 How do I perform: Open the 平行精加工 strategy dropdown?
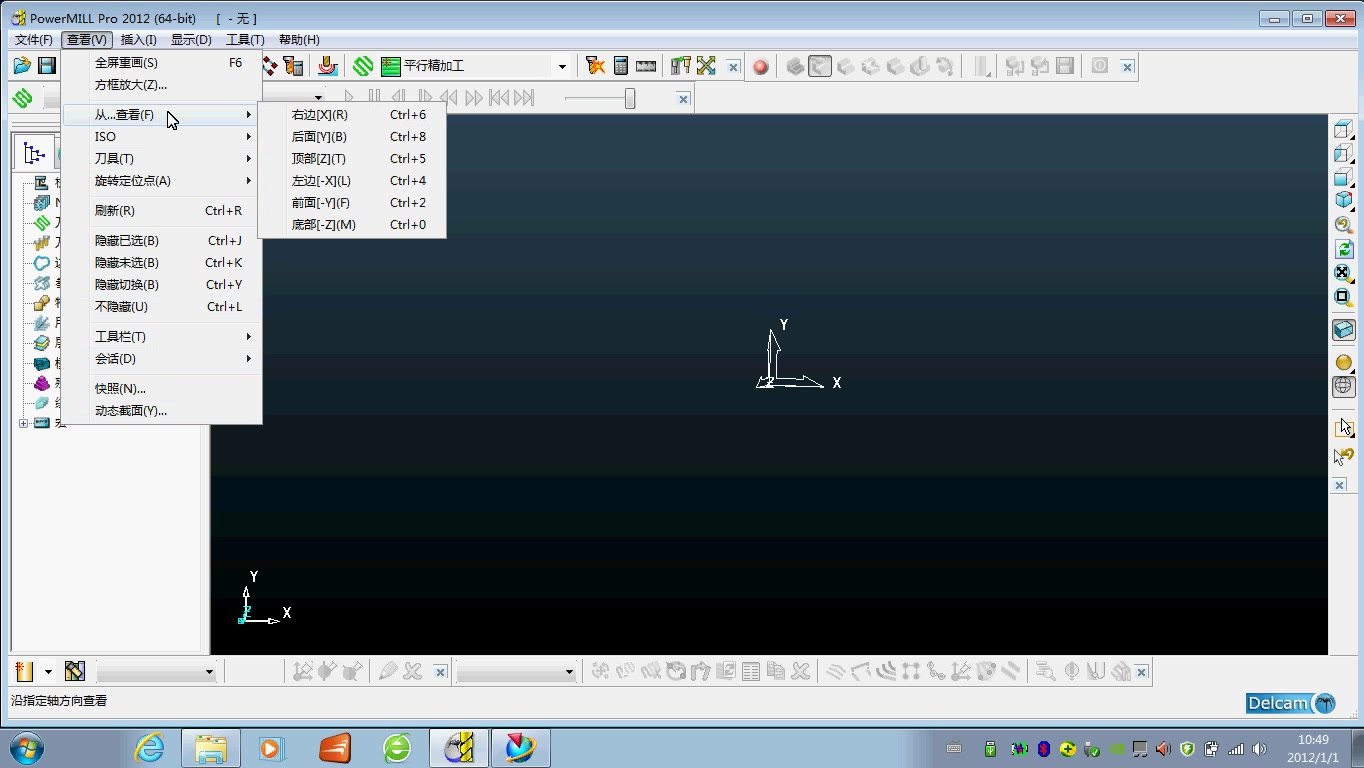[x=562, y=67]
